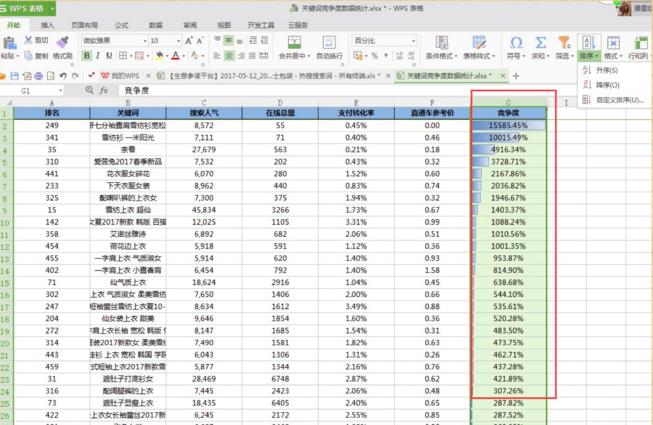Click the Save icon in quick toolbar
Screen dimensions: 653x425
(x=15, y=76)
